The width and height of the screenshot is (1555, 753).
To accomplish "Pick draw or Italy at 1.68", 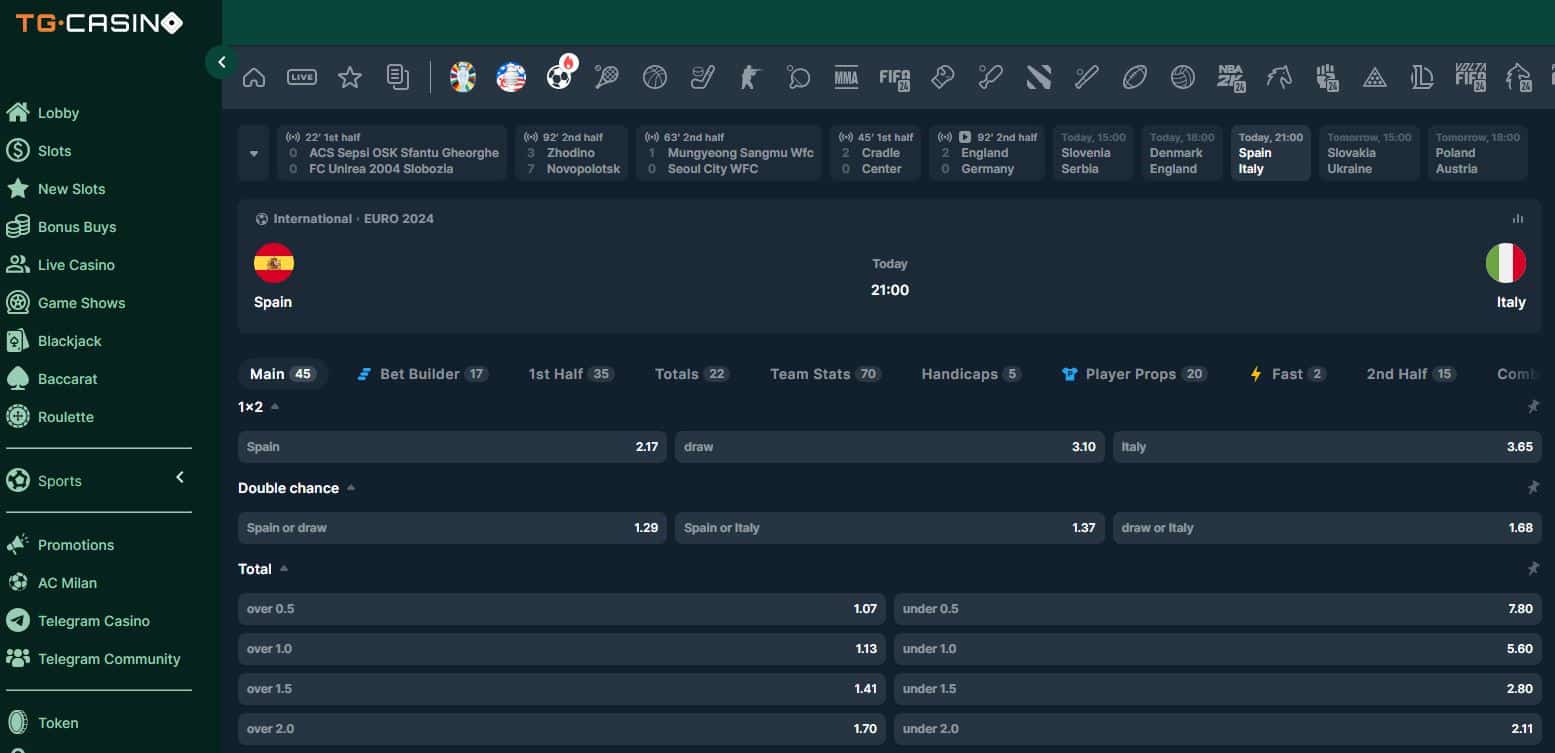I will pos(1327,528).
